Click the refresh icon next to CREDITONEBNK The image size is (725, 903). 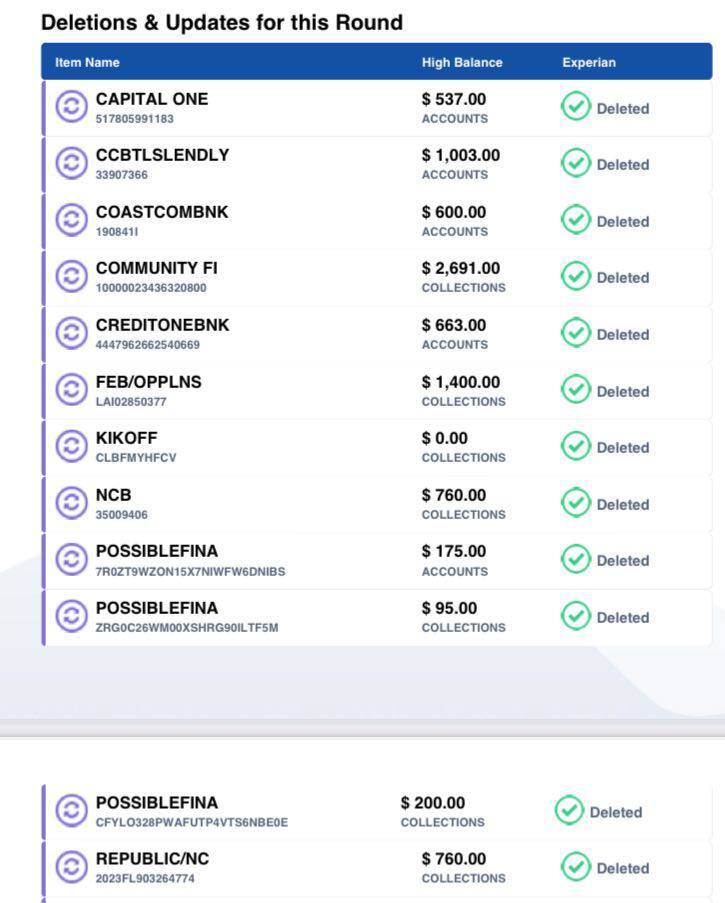[71, 333]
